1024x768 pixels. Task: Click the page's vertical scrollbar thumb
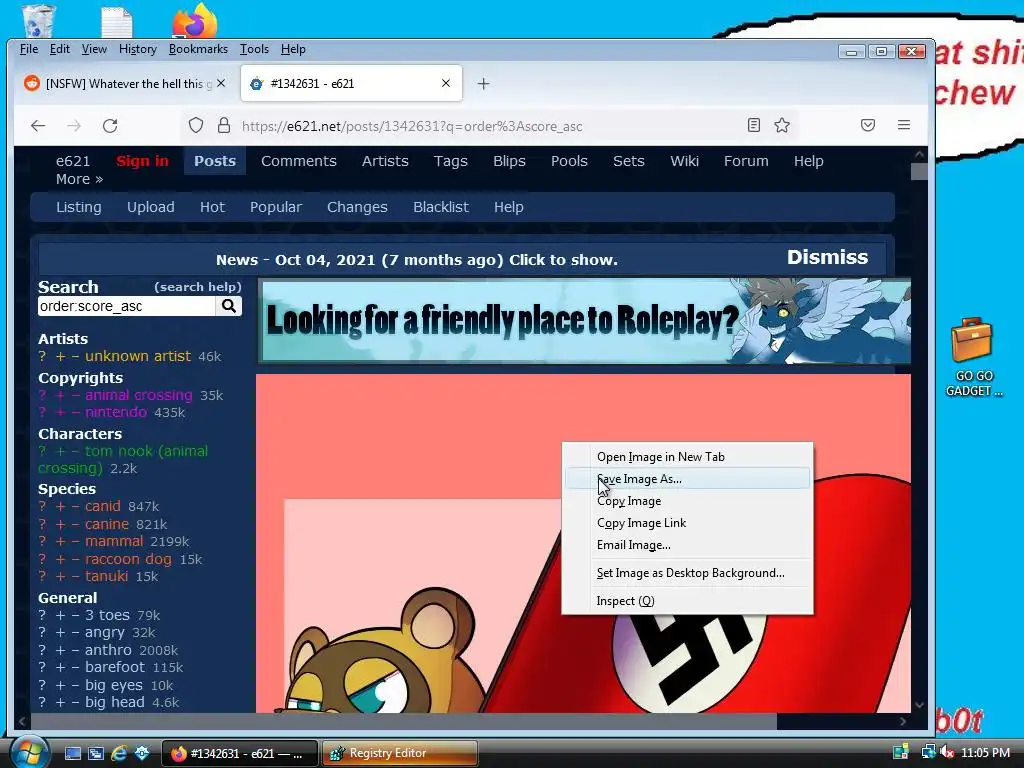pos(919,171)
